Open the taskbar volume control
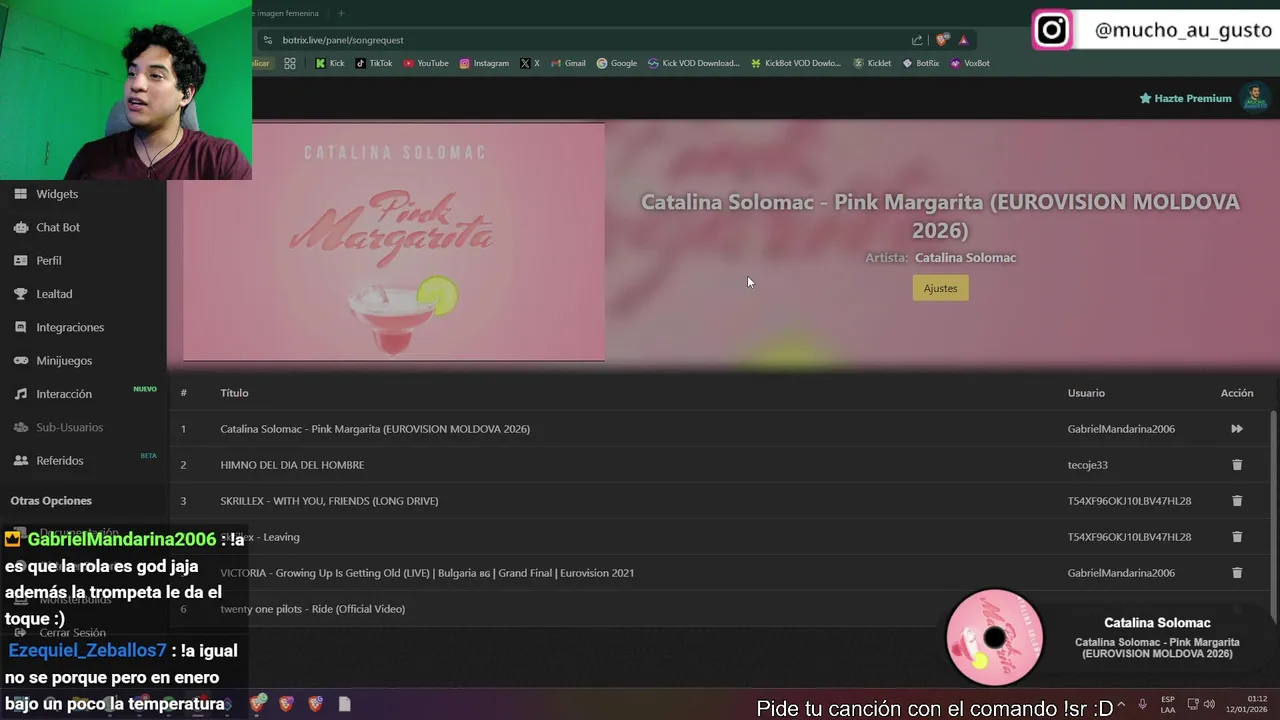Viewport: 1280px width, 720px height. click(x=1210, y=704)
